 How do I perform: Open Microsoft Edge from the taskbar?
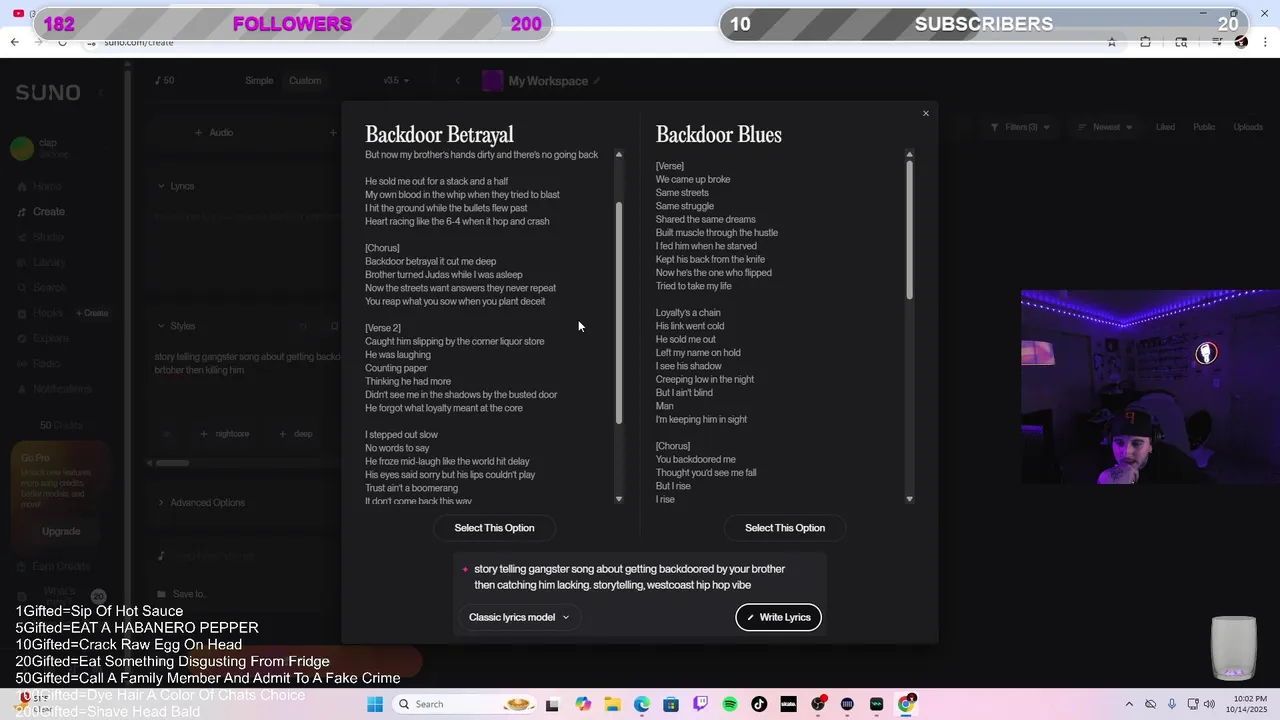tap(641, 704)
